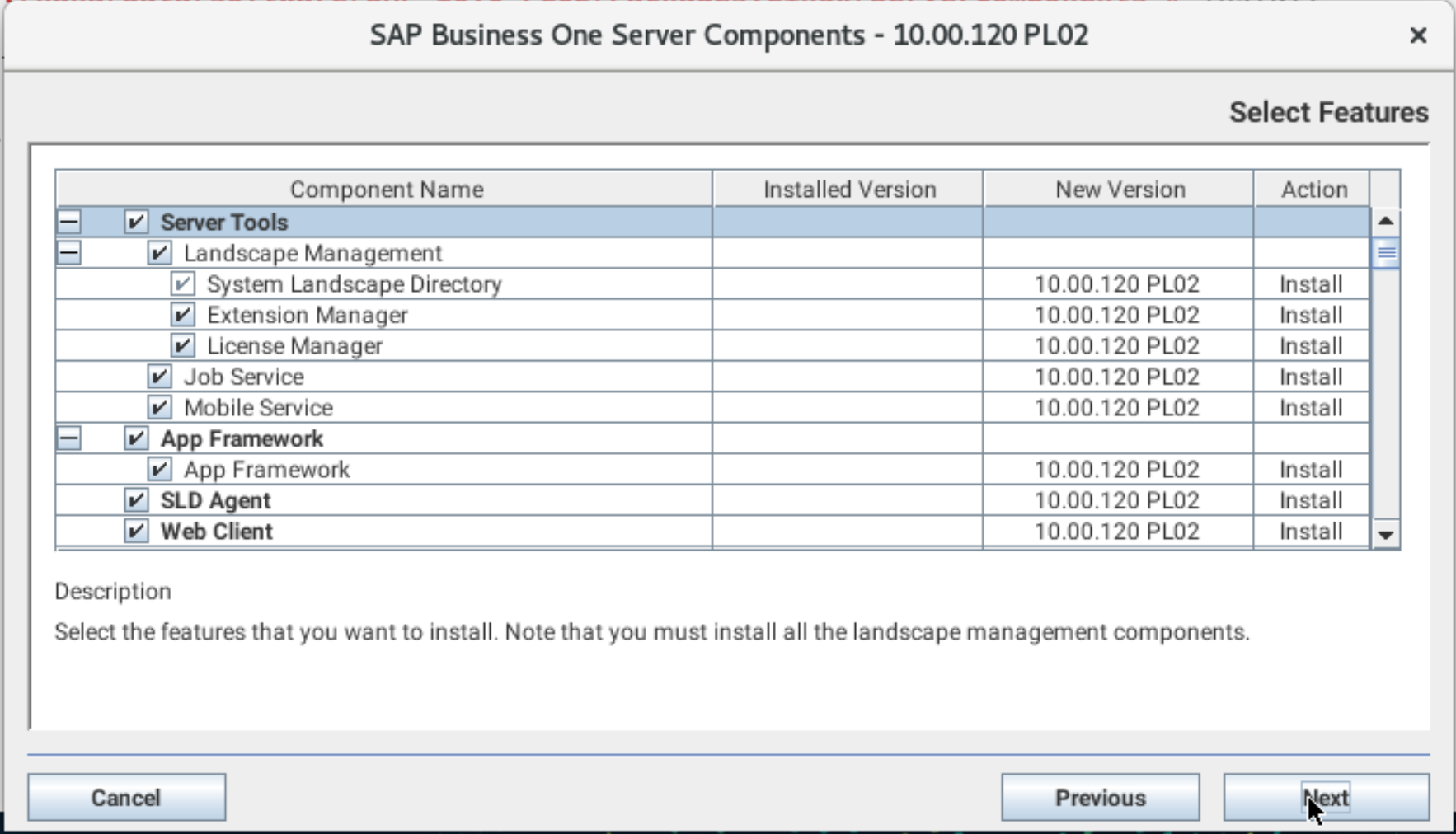The image size is (1456, 834).
Task: Click Install action in Web Client row
Action: click(x=1311, y=531)
